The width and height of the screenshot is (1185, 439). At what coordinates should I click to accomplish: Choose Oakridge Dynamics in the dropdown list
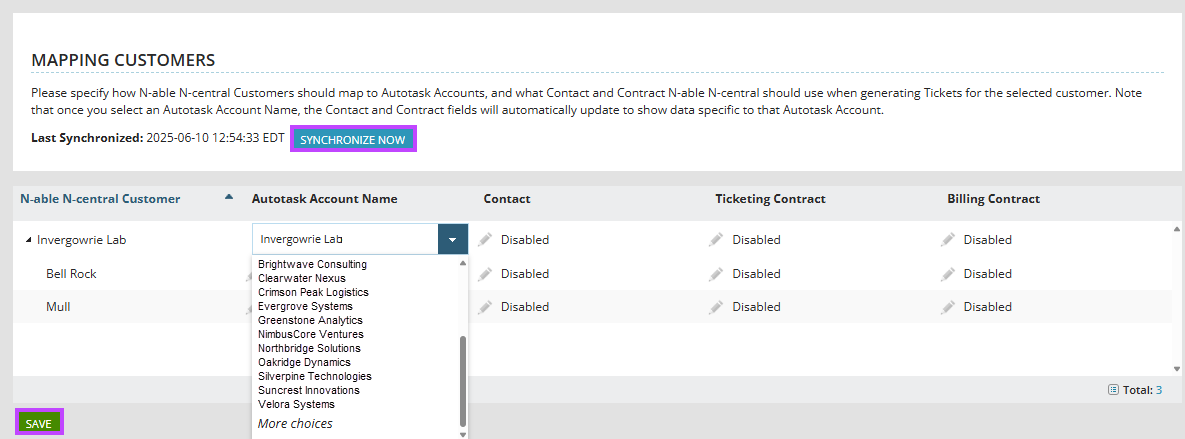(304, 362)
